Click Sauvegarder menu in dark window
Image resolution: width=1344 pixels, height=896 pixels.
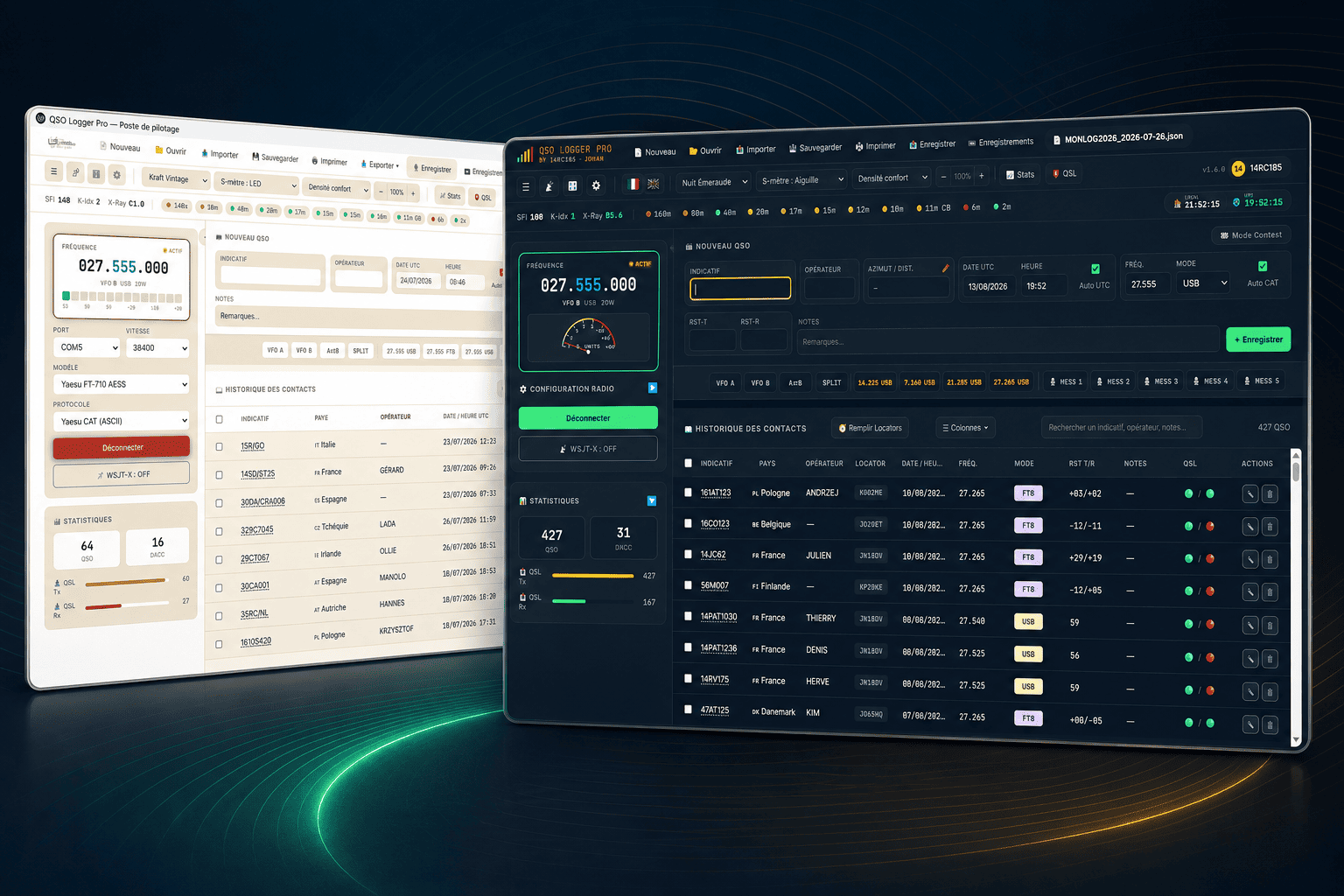(815, 148)
